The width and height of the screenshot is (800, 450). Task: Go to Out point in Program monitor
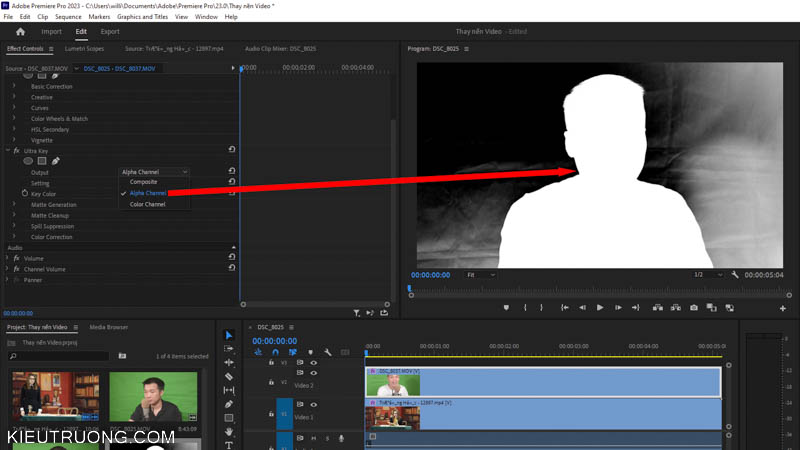tap(635, 308)
